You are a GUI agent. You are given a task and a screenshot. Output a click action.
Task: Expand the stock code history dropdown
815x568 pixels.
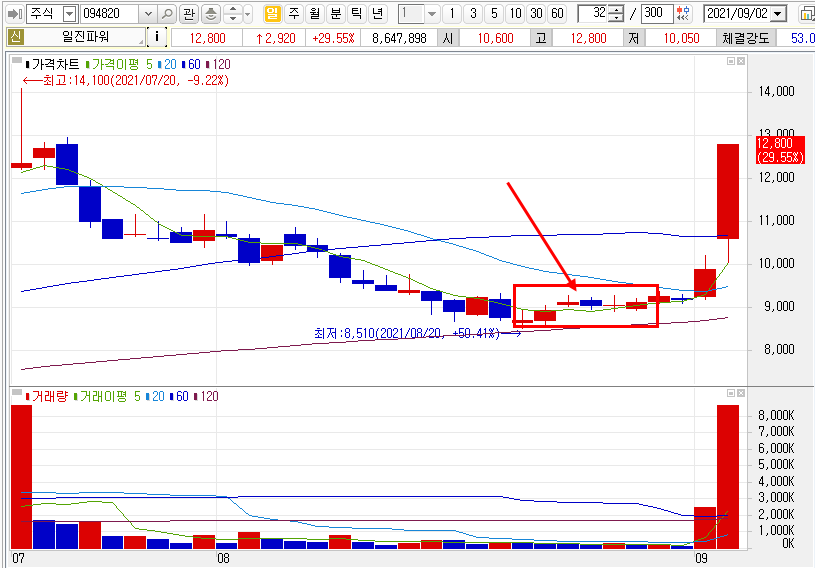[x=148, y=14]
